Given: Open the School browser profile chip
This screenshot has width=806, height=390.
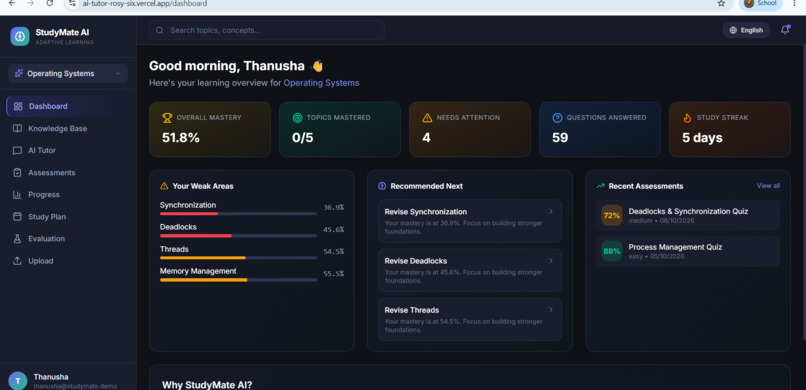Looking at the screenshot, I should coord(761,4).
